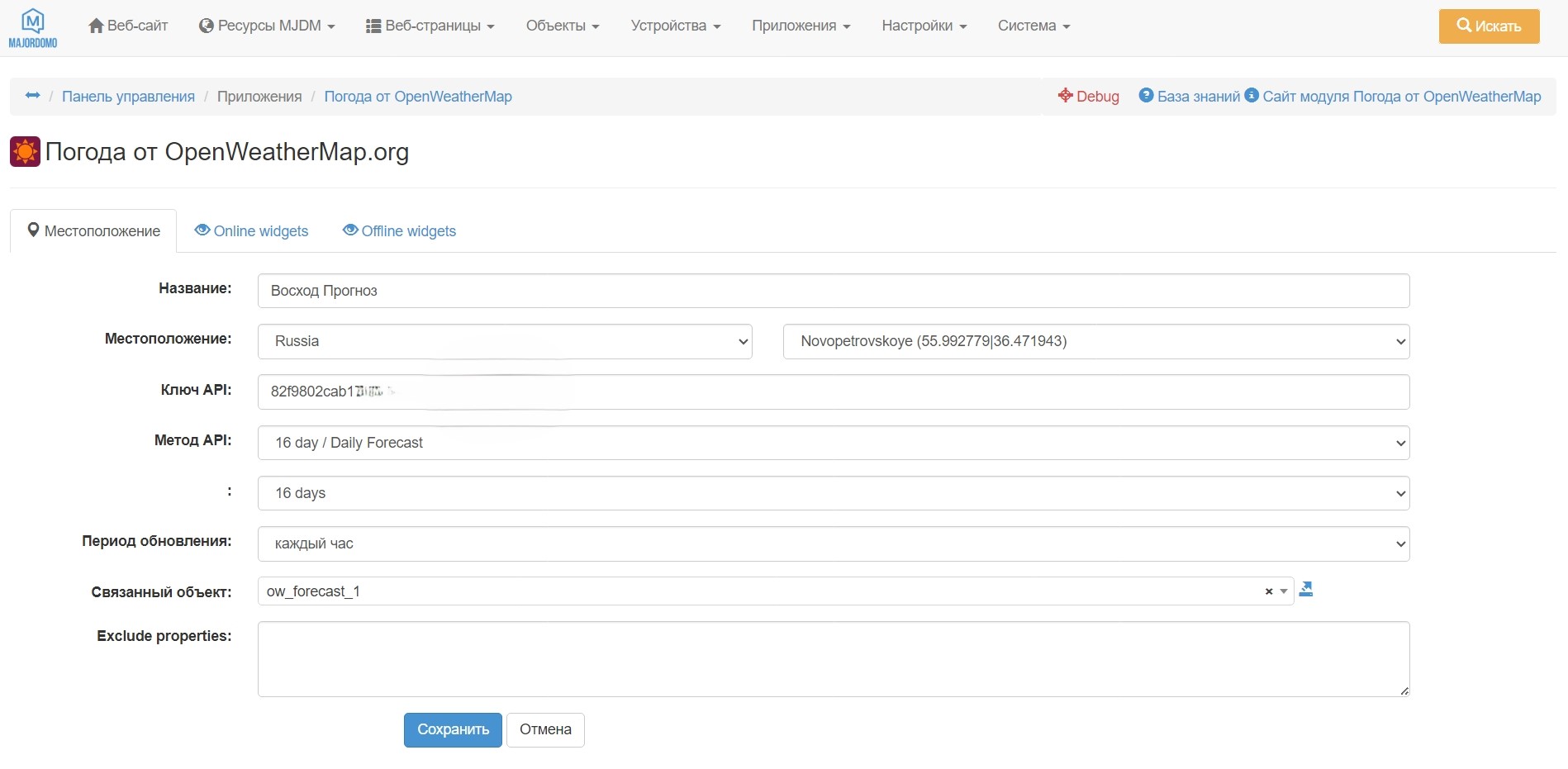Click the OpenWeatherMap sun module icon
This screenshot has width=1568, height=769.
click(25, 152)
